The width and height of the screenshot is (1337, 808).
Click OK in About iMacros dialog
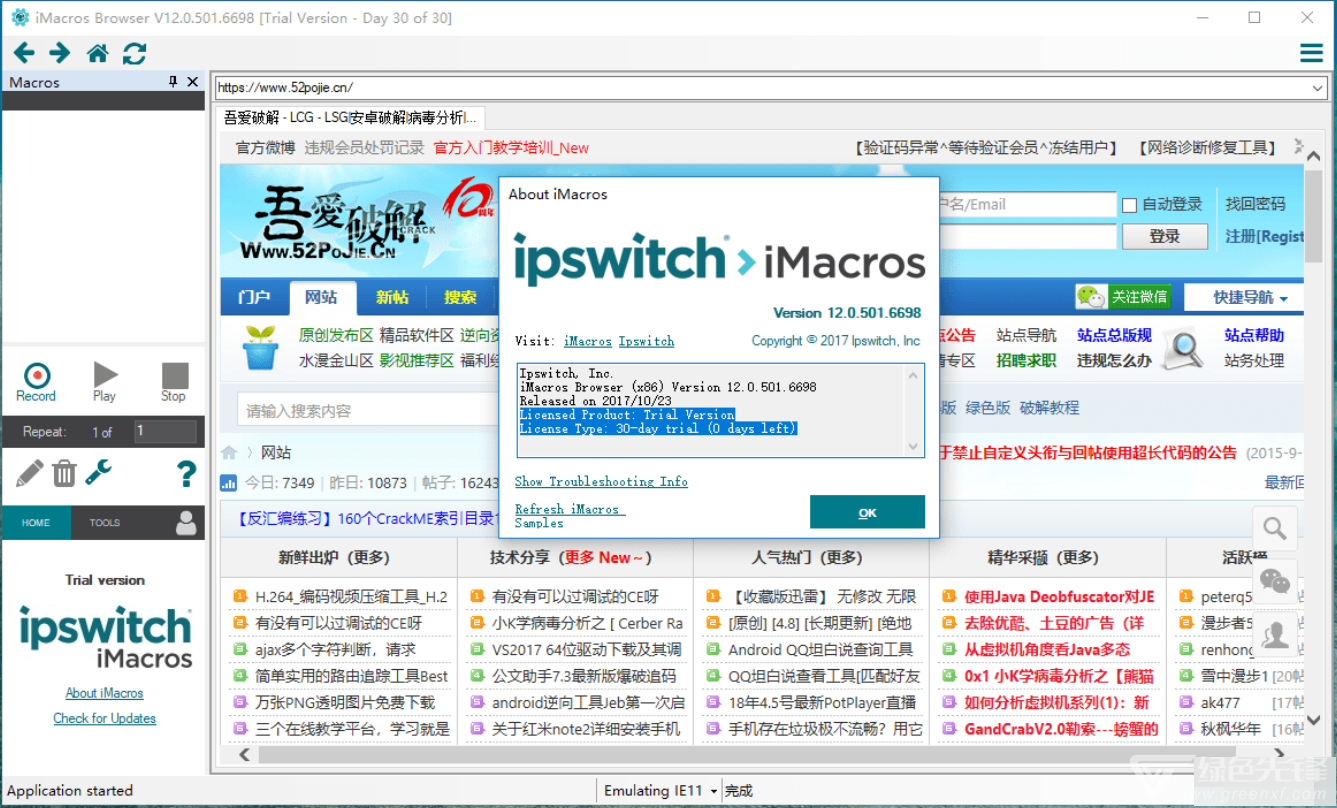(x=867, y=512)
